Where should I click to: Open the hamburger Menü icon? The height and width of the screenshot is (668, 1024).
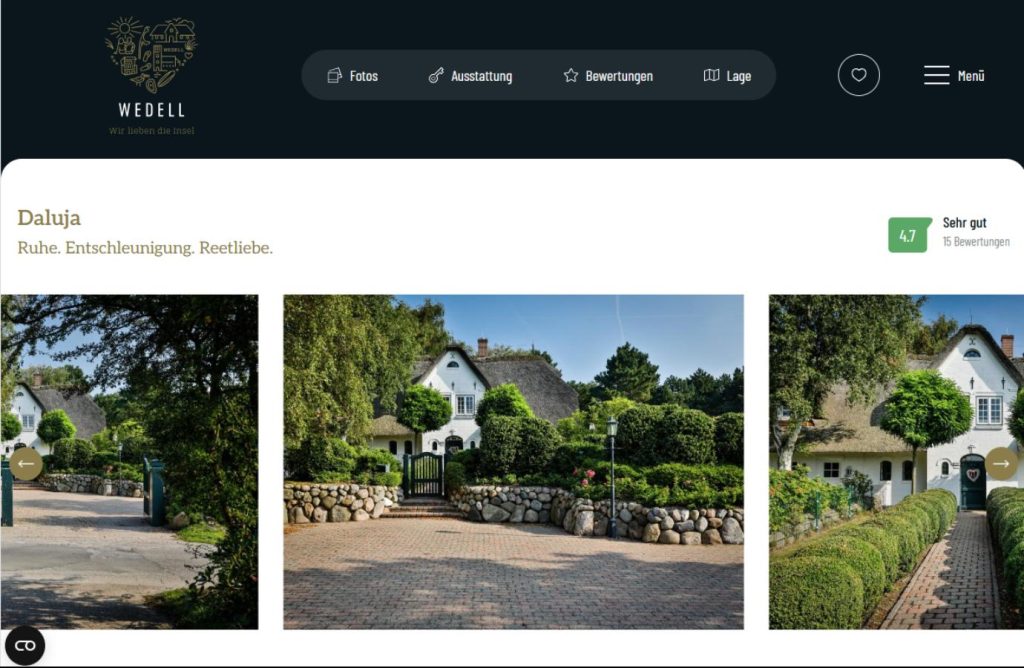(x=936, y=75)
